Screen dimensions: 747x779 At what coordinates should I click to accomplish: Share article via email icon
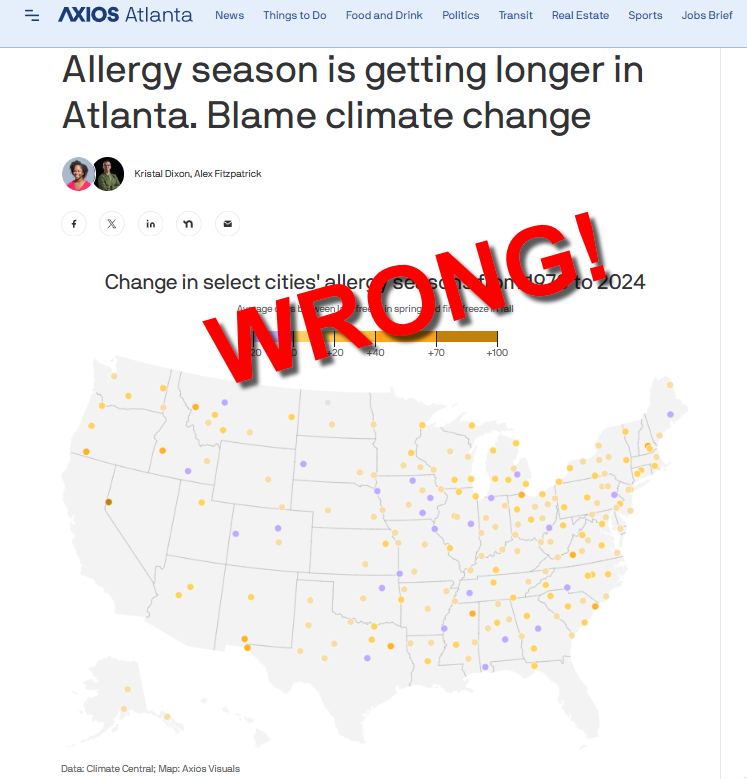[227, 224]
